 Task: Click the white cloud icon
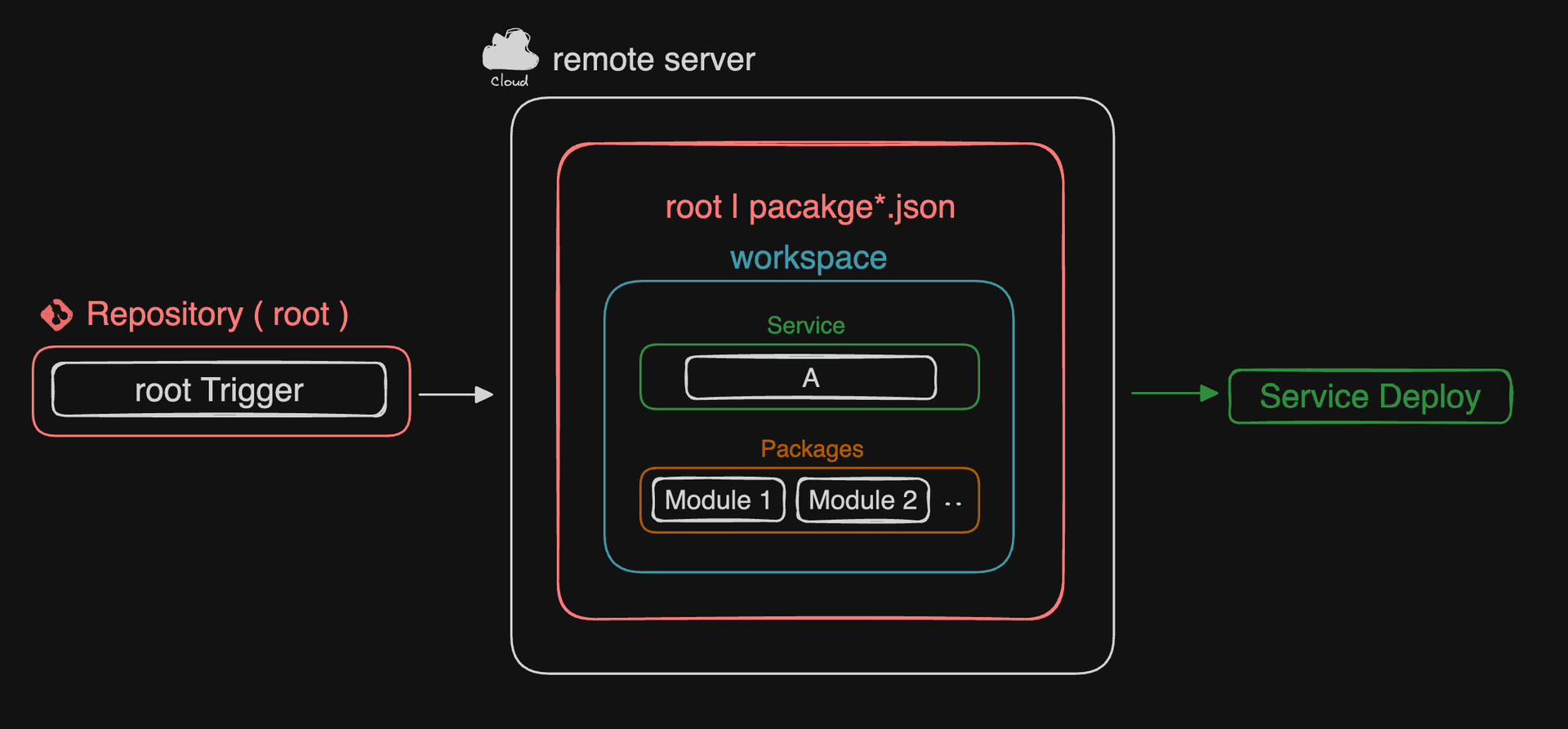click(x=510, y=51)
